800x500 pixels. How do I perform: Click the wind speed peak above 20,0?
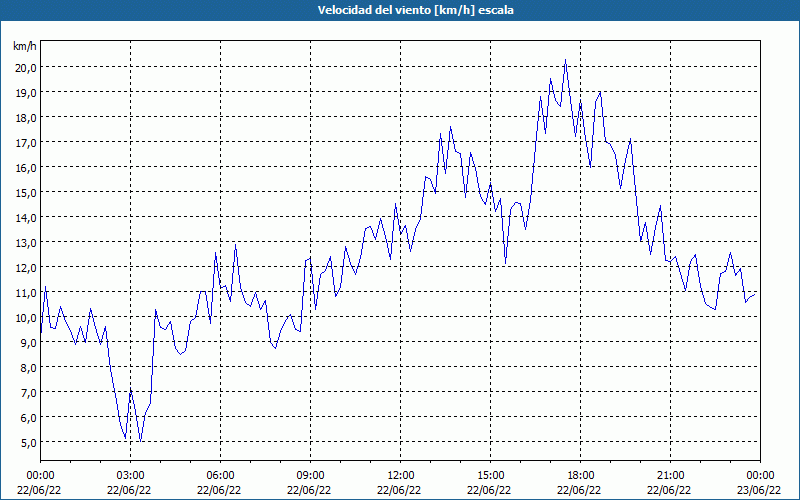565,60
